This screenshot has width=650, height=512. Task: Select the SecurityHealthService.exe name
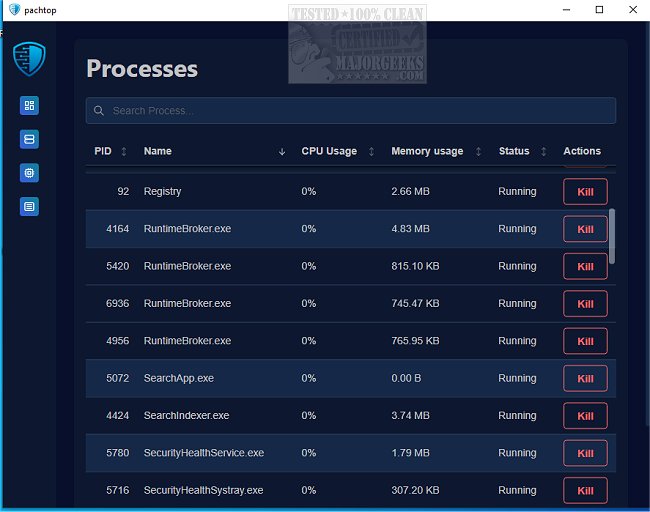tap(204, 453)
